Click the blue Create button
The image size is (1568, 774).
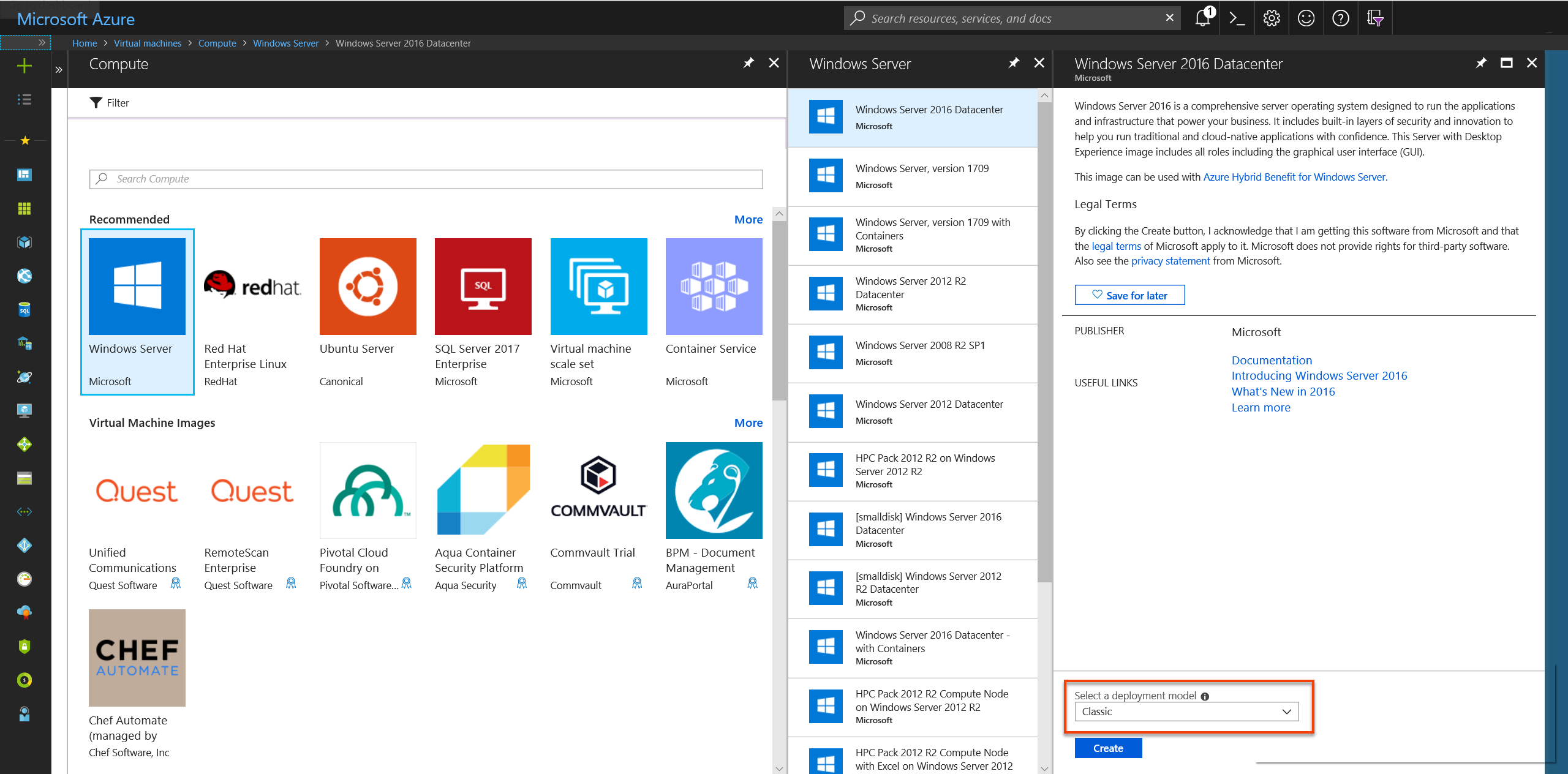[1107, 748]
